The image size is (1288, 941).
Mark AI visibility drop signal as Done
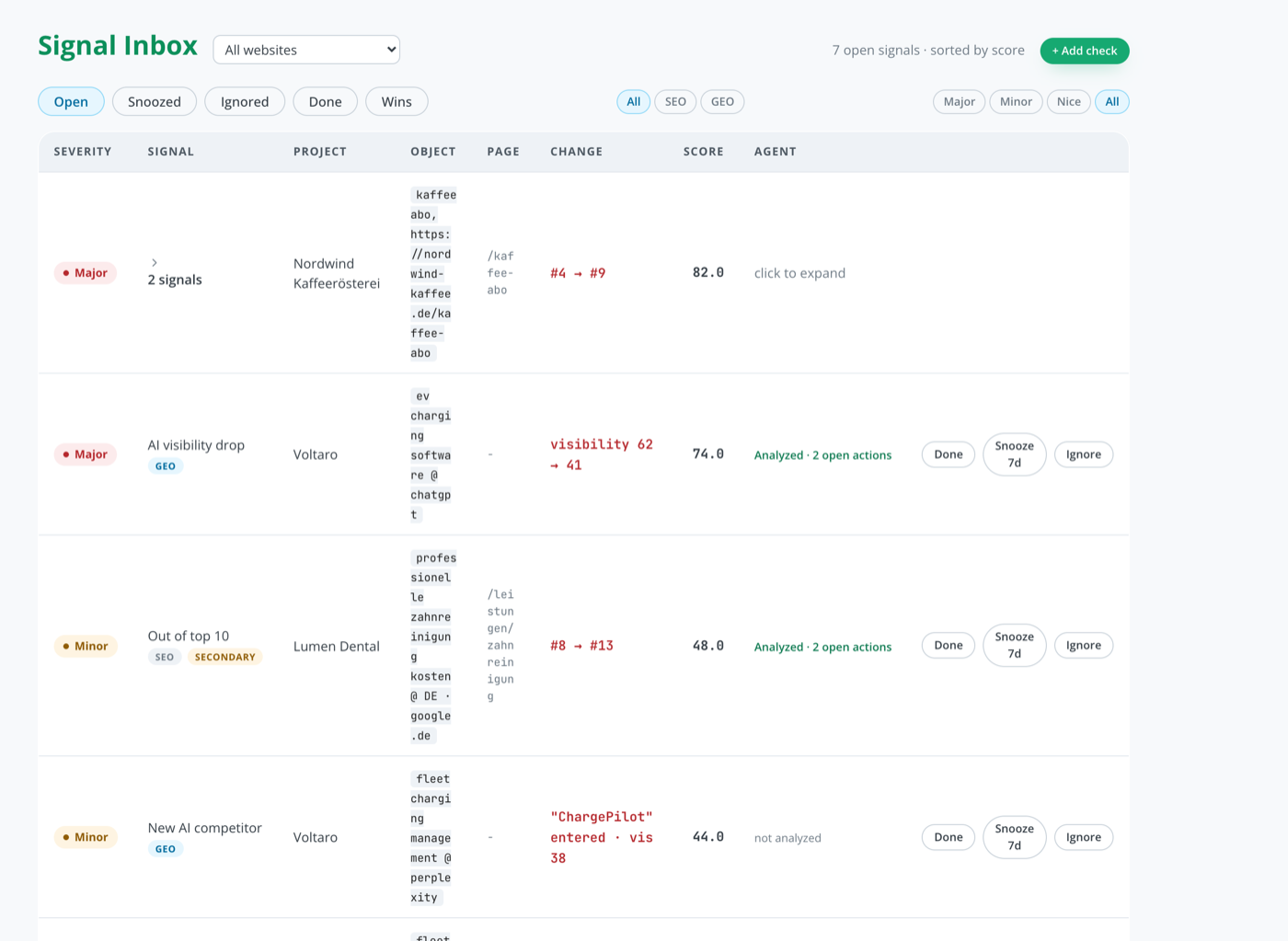point(949,454)
